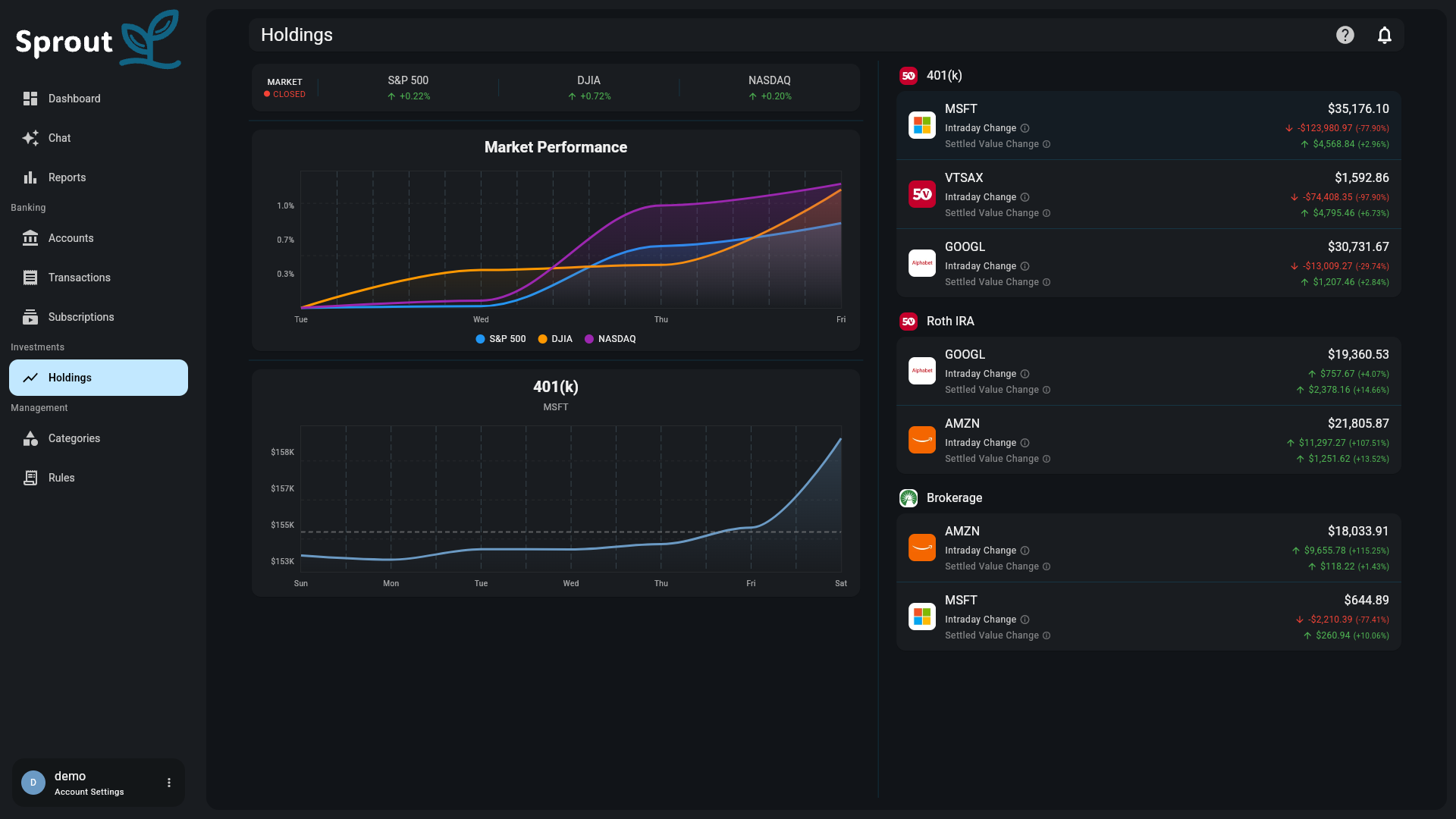Toggle NASDAQ series in chart legend
The image size is (1456, 819).
(x=610, y=339)
